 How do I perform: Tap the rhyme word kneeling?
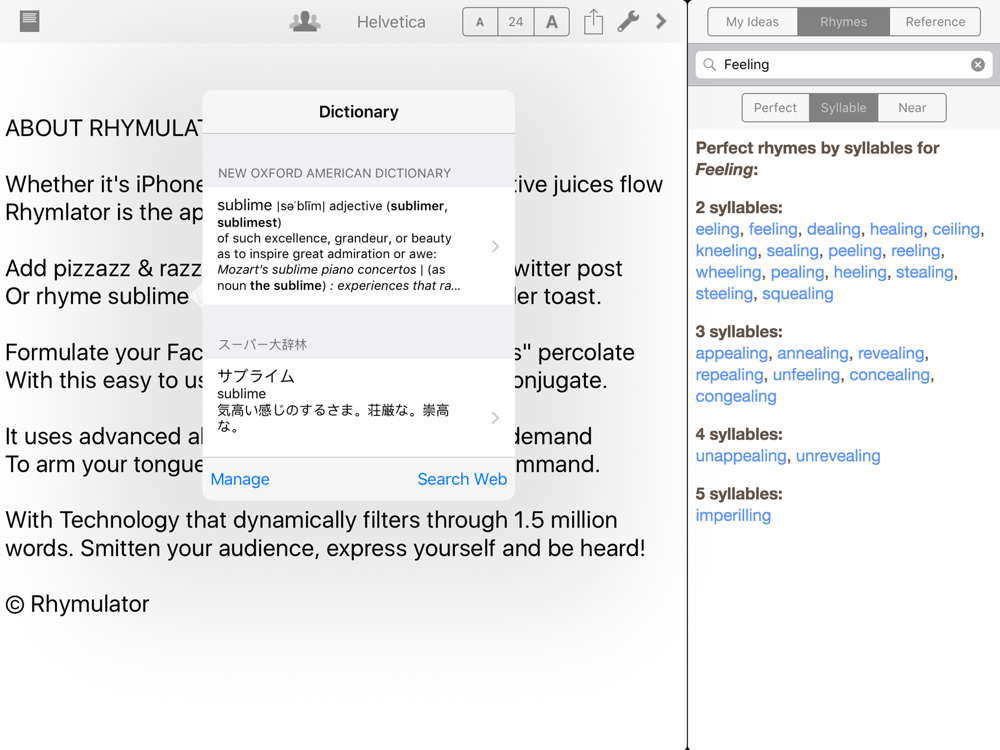[x=726, y=251]
